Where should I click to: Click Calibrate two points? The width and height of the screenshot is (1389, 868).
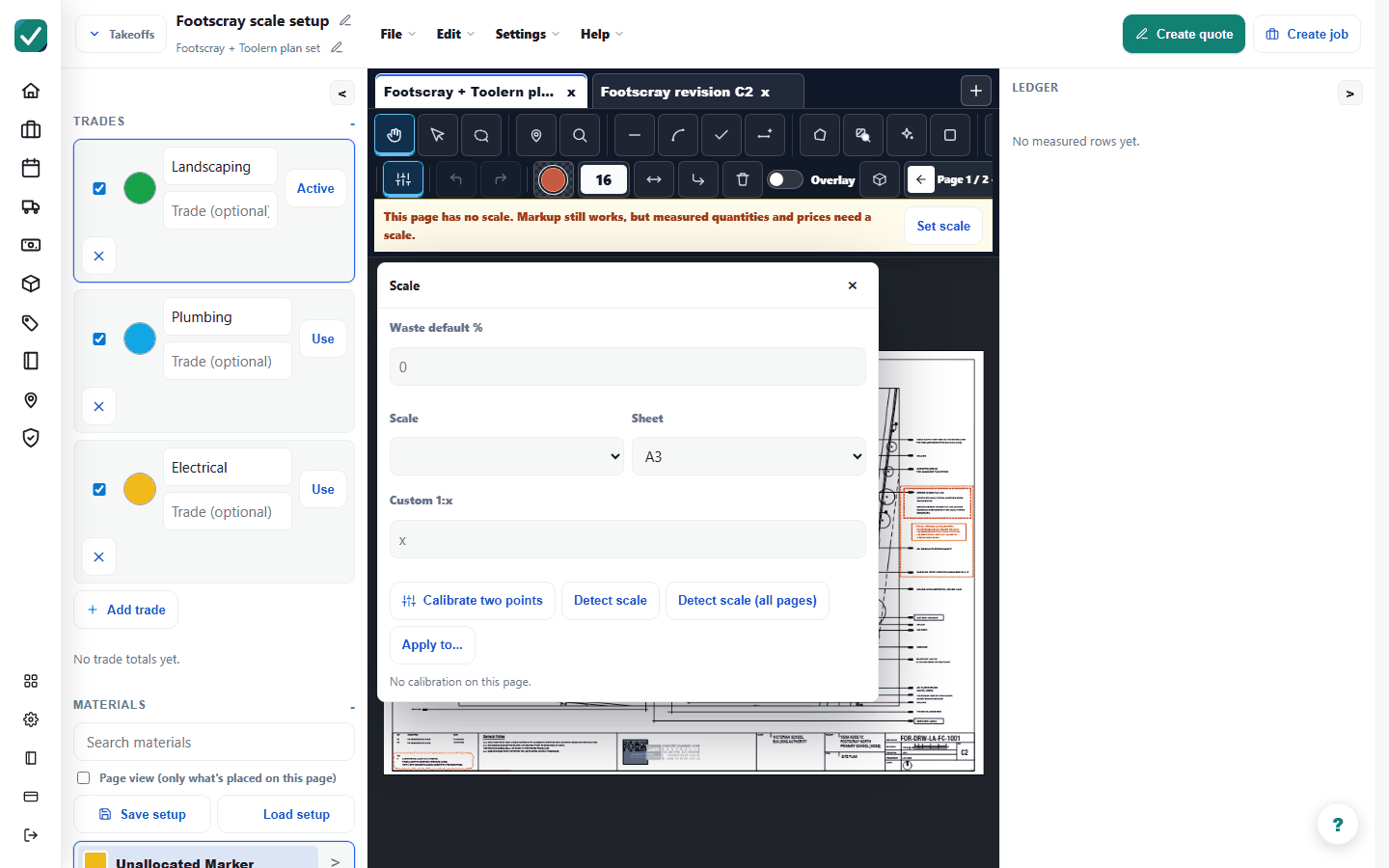473,600
